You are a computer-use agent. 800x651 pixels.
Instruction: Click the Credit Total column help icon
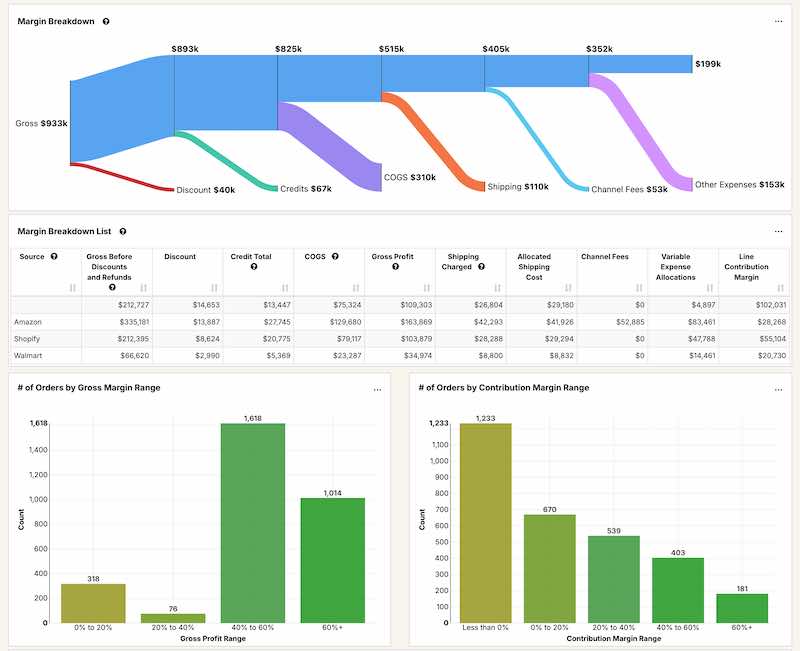[x=254, y=267]
